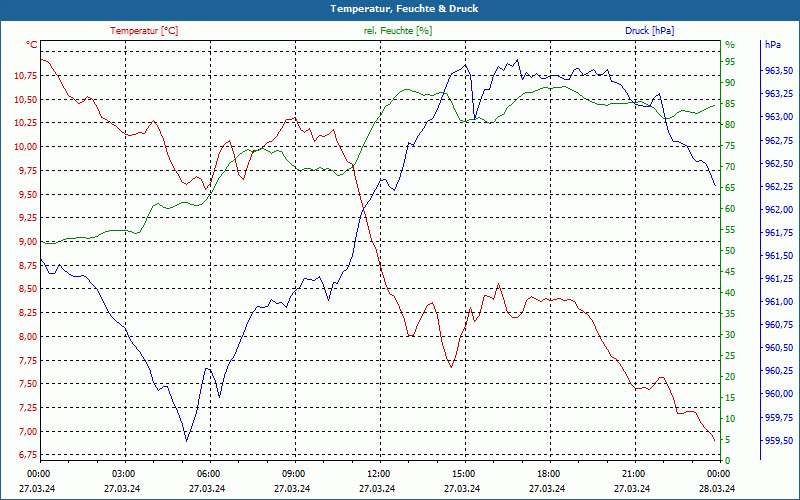The image size is (800, 500).
Task: Click '959,50' on the pressure axis
Action: point(780,440)
